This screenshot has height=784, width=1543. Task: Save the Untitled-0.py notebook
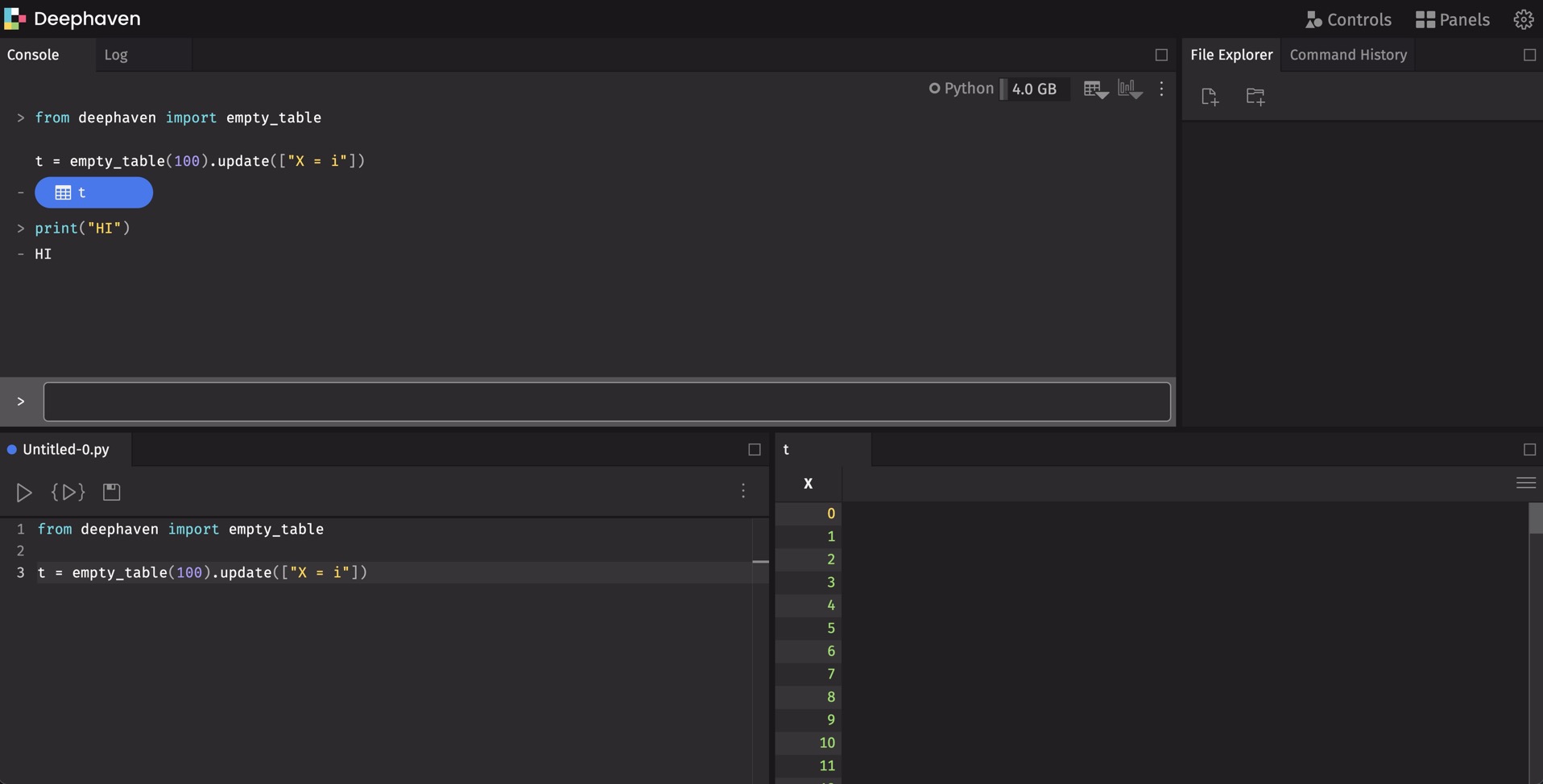(111, 492)
